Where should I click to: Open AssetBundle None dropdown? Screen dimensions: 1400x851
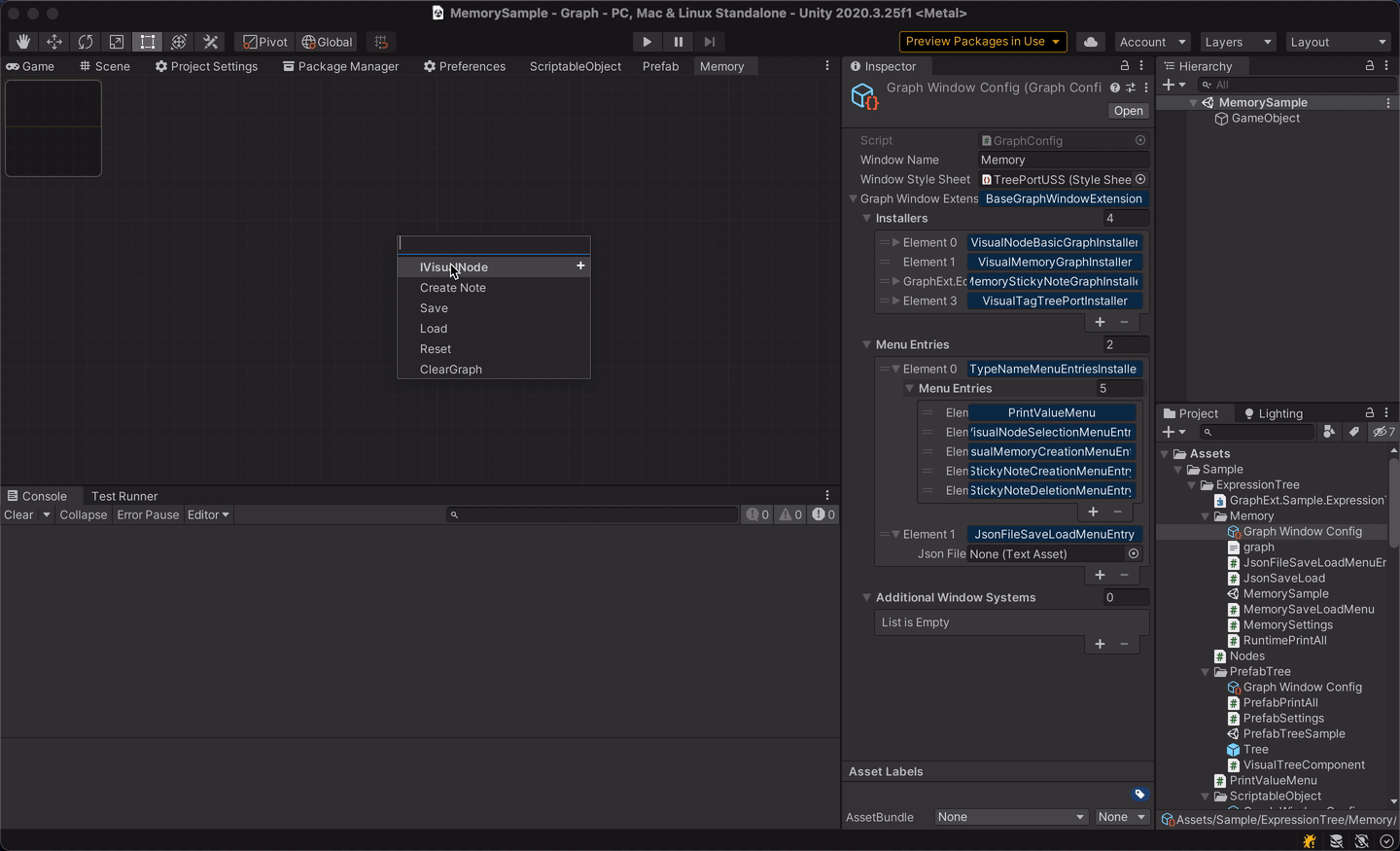[1011, 817]
